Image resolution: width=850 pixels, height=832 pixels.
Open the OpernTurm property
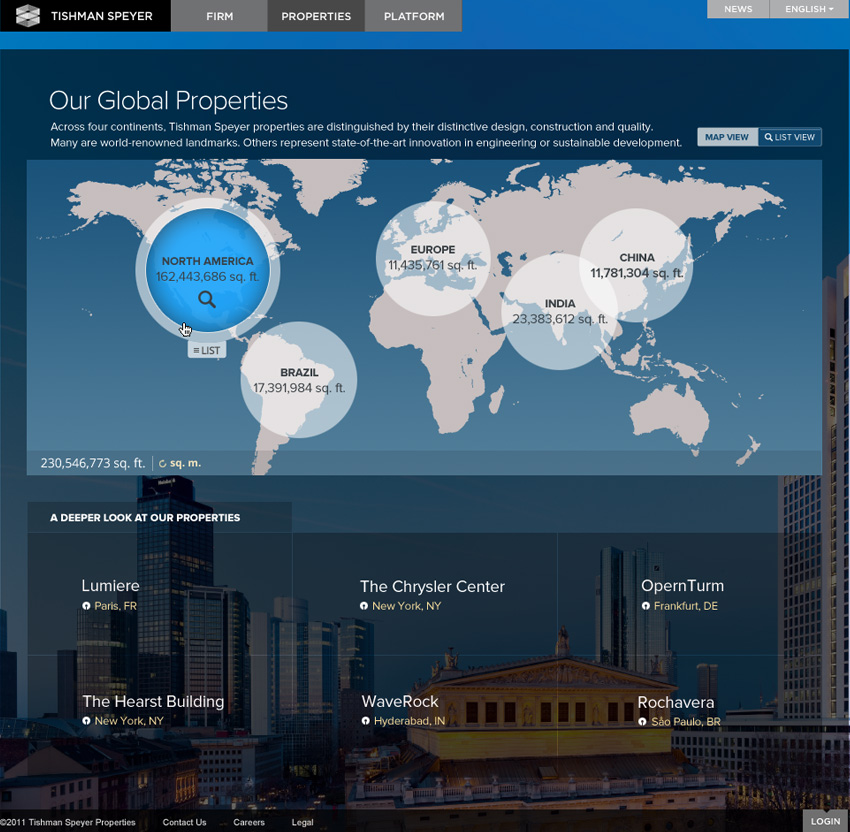click(x=682, y=586)
